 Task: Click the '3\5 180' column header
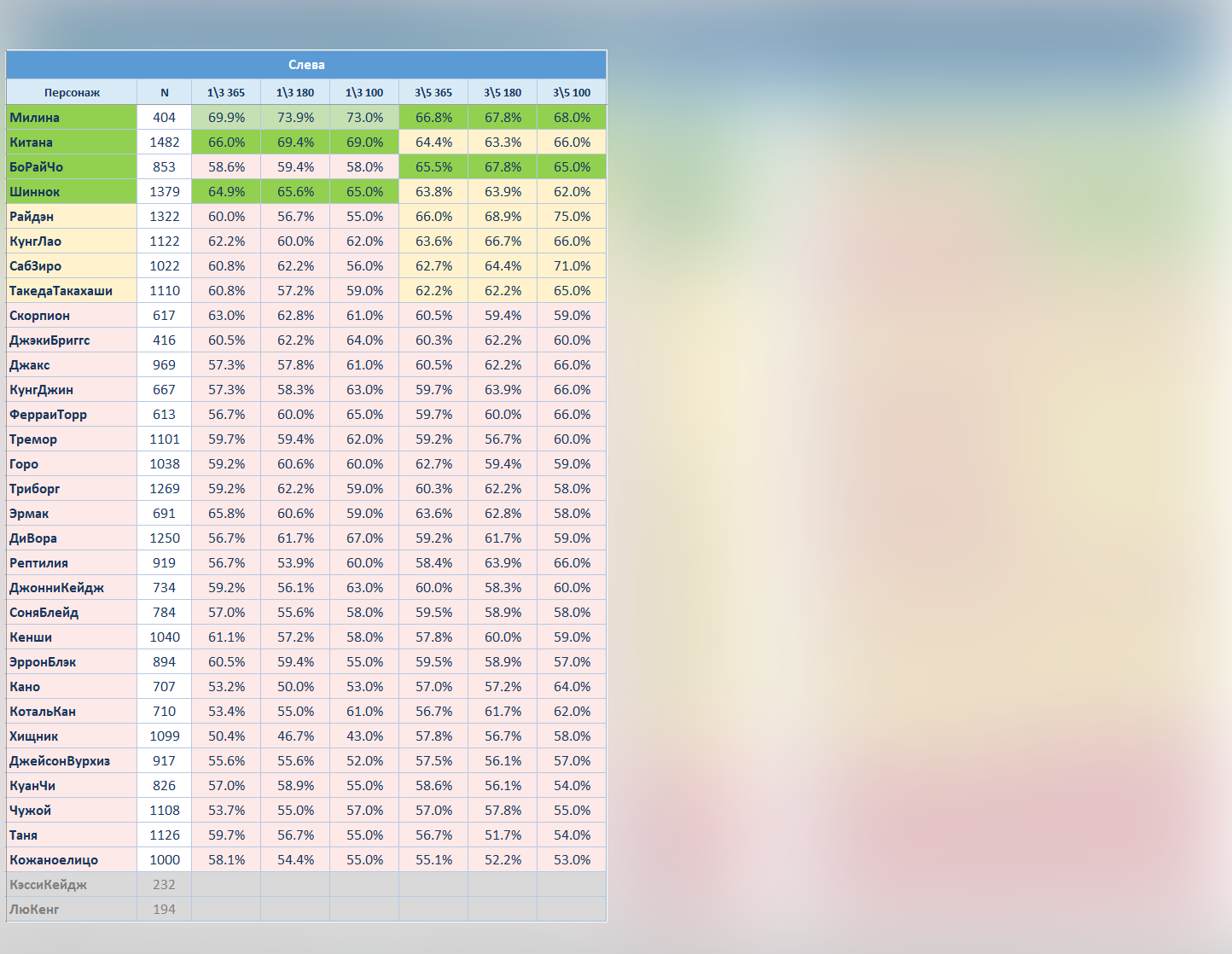503,92
